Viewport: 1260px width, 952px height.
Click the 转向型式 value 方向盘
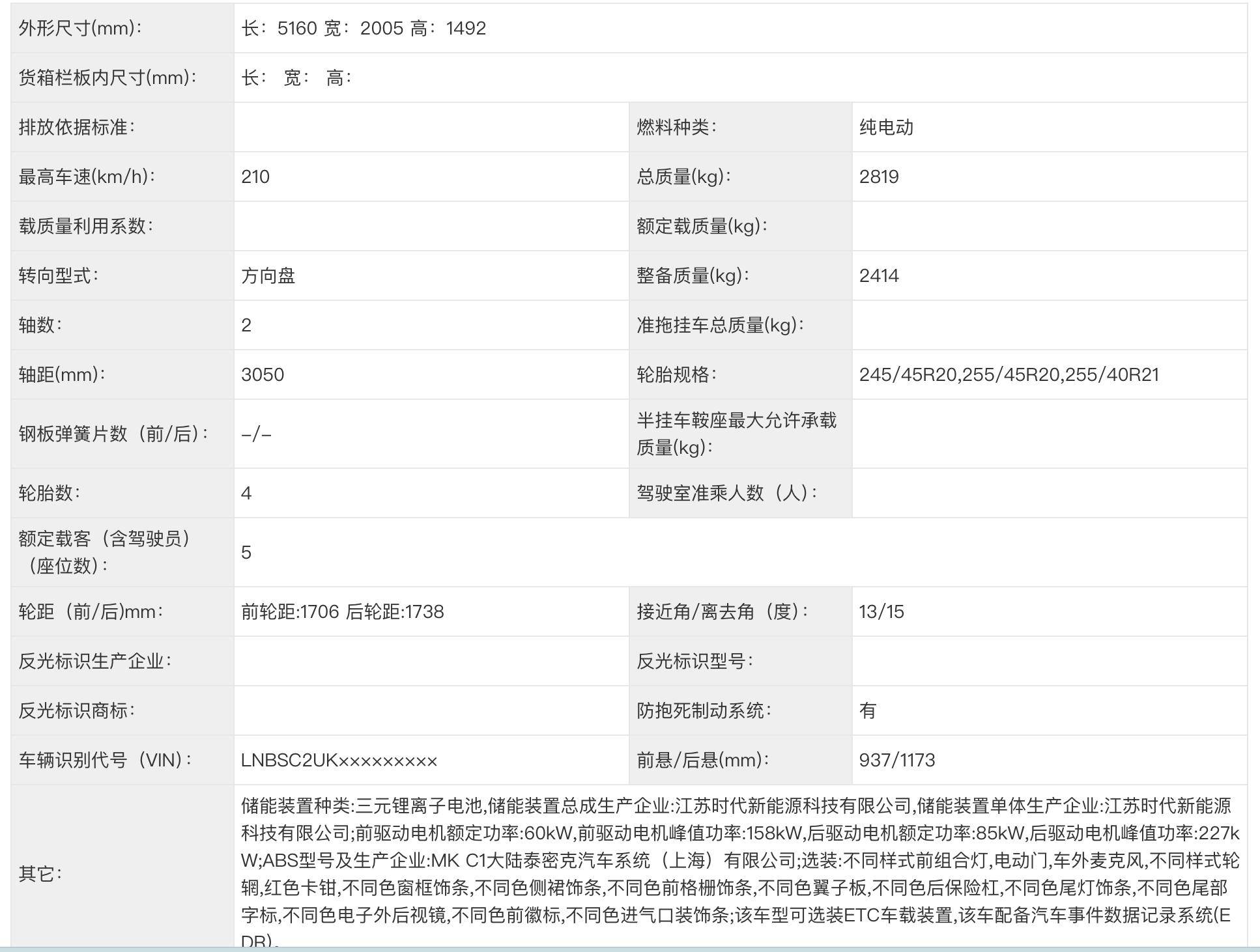(266, 276)
